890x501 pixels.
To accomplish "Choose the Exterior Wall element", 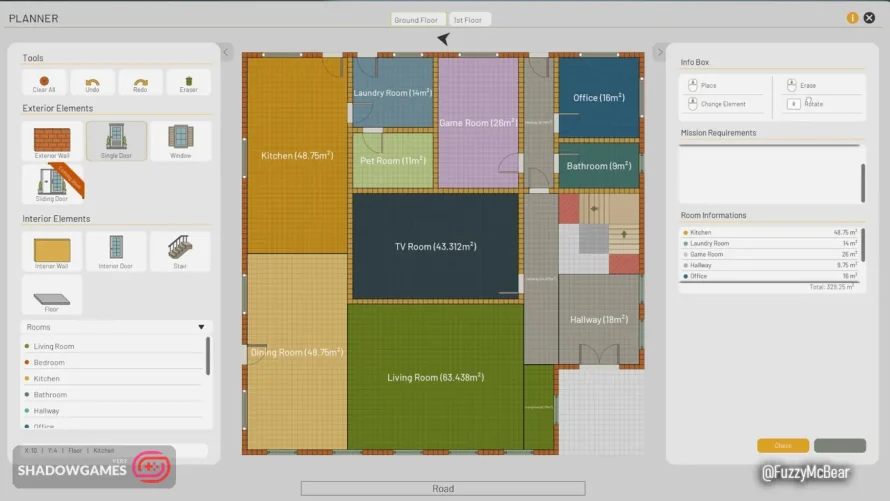I will [x=52, y=141].
